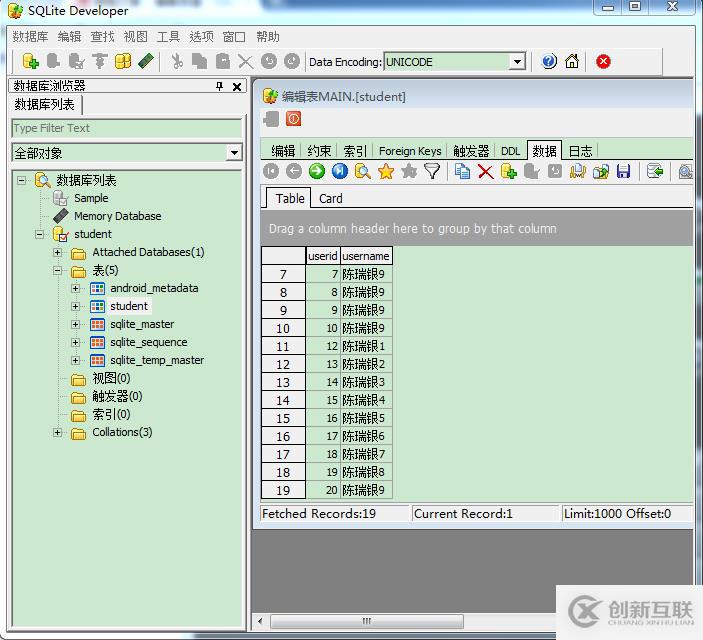Switch to the 编辑 tab of the table editor
The image size is (703, 640).
click(283, 151)
